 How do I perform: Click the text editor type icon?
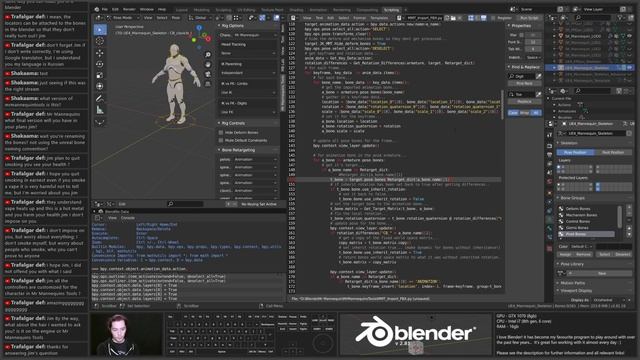click(x=293, y=18)
